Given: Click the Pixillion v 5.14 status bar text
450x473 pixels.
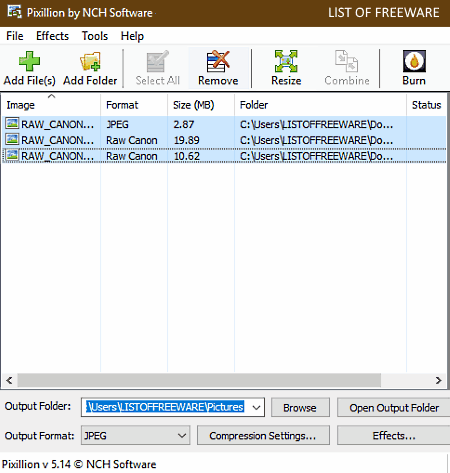Looking at the screenshot, I should point(79,464).
